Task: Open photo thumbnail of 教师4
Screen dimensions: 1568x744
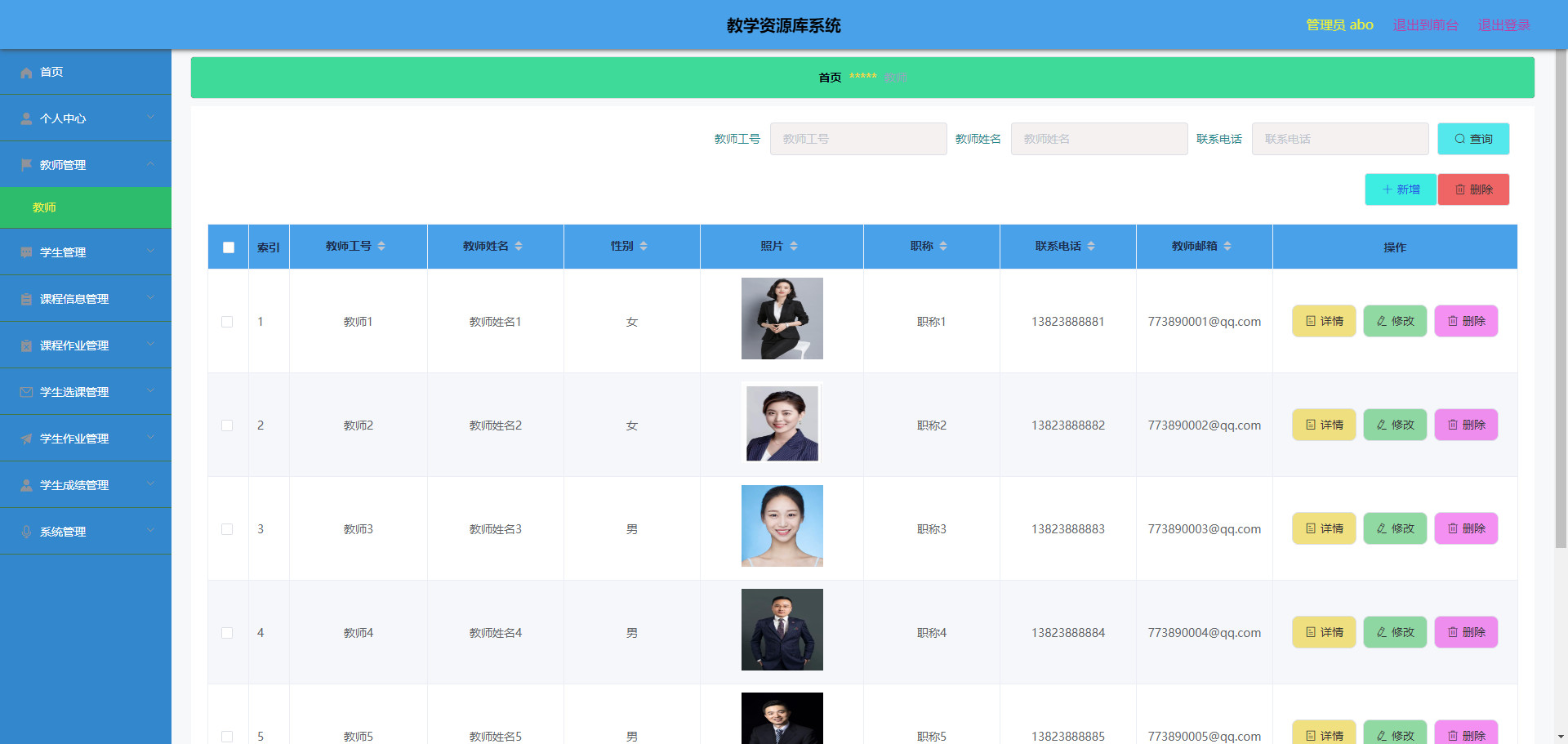Action: coord(782,630)
